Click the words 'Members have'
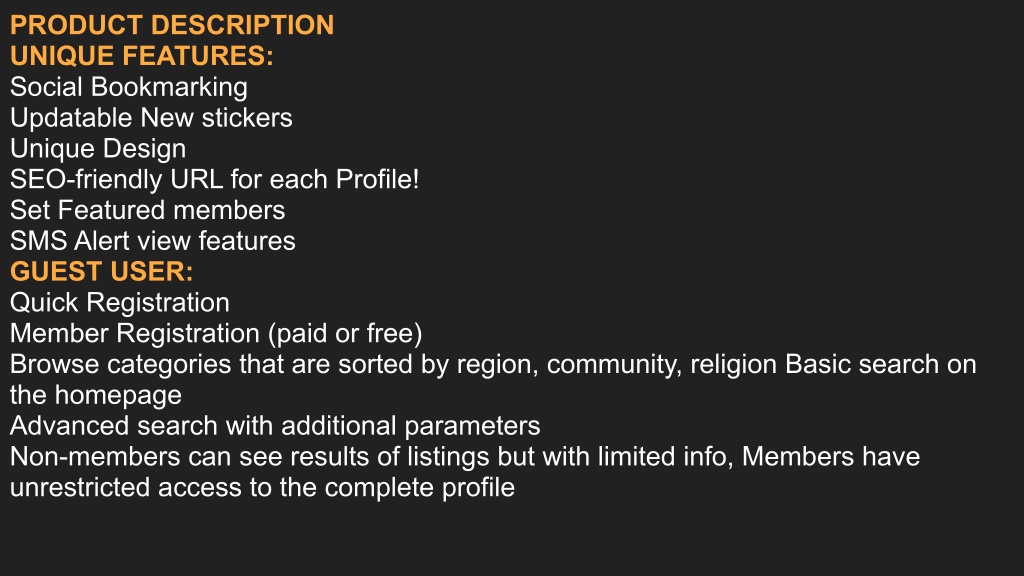This screenshot has height=576, width=1024. pyautogui.click(x=831, y=456)
